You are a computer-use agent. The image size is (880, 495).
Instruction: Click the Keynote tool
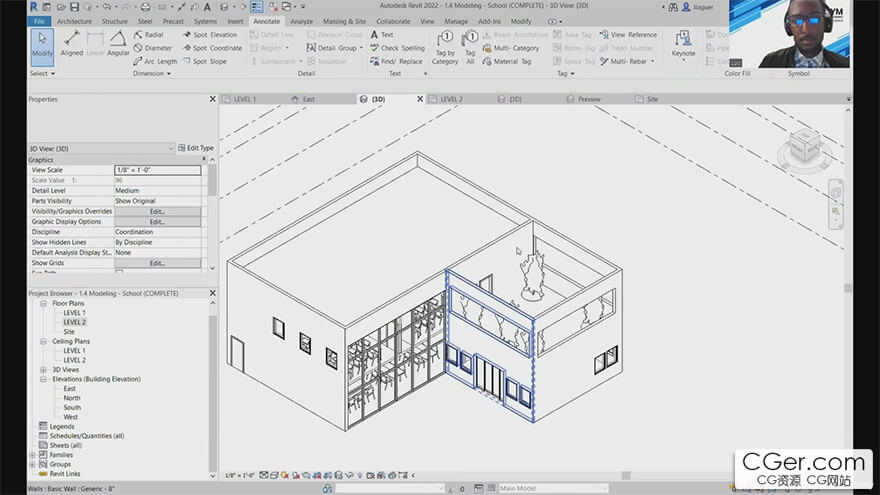[x=683, y=44]
